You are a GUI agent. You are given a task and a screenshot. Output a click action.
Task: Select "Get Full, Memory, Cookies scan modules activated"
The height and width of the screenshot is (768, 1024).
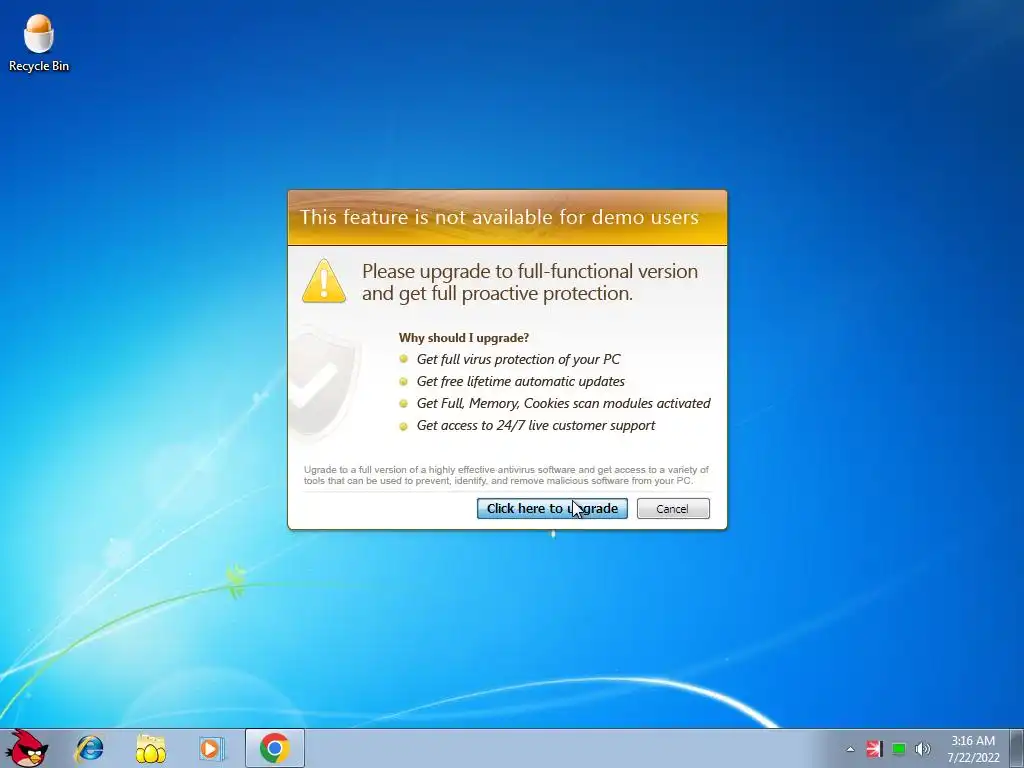click(564, 404)
